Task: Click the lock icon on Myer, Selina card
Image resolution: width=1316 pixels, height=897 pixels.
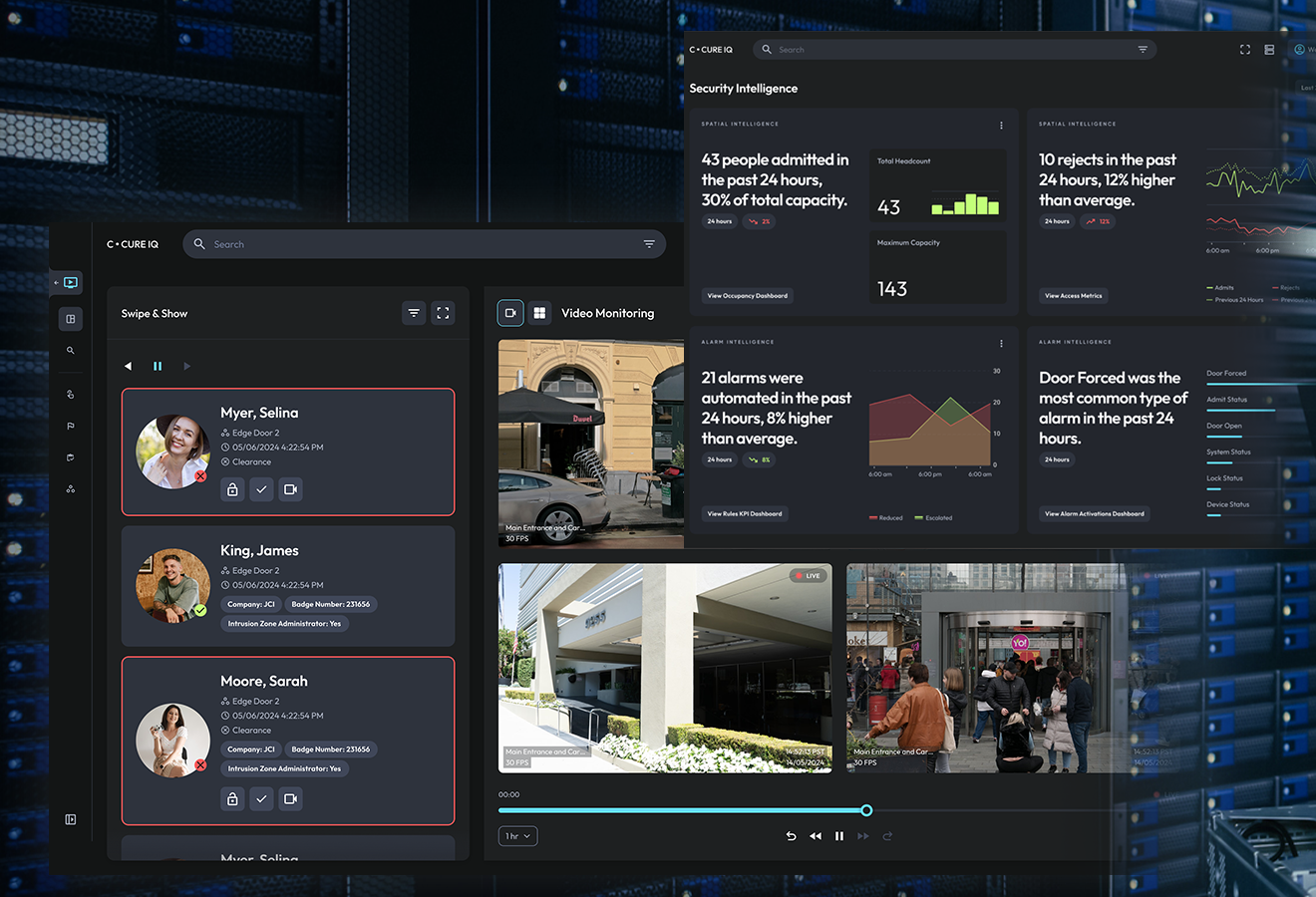Action: pos(232,489)
